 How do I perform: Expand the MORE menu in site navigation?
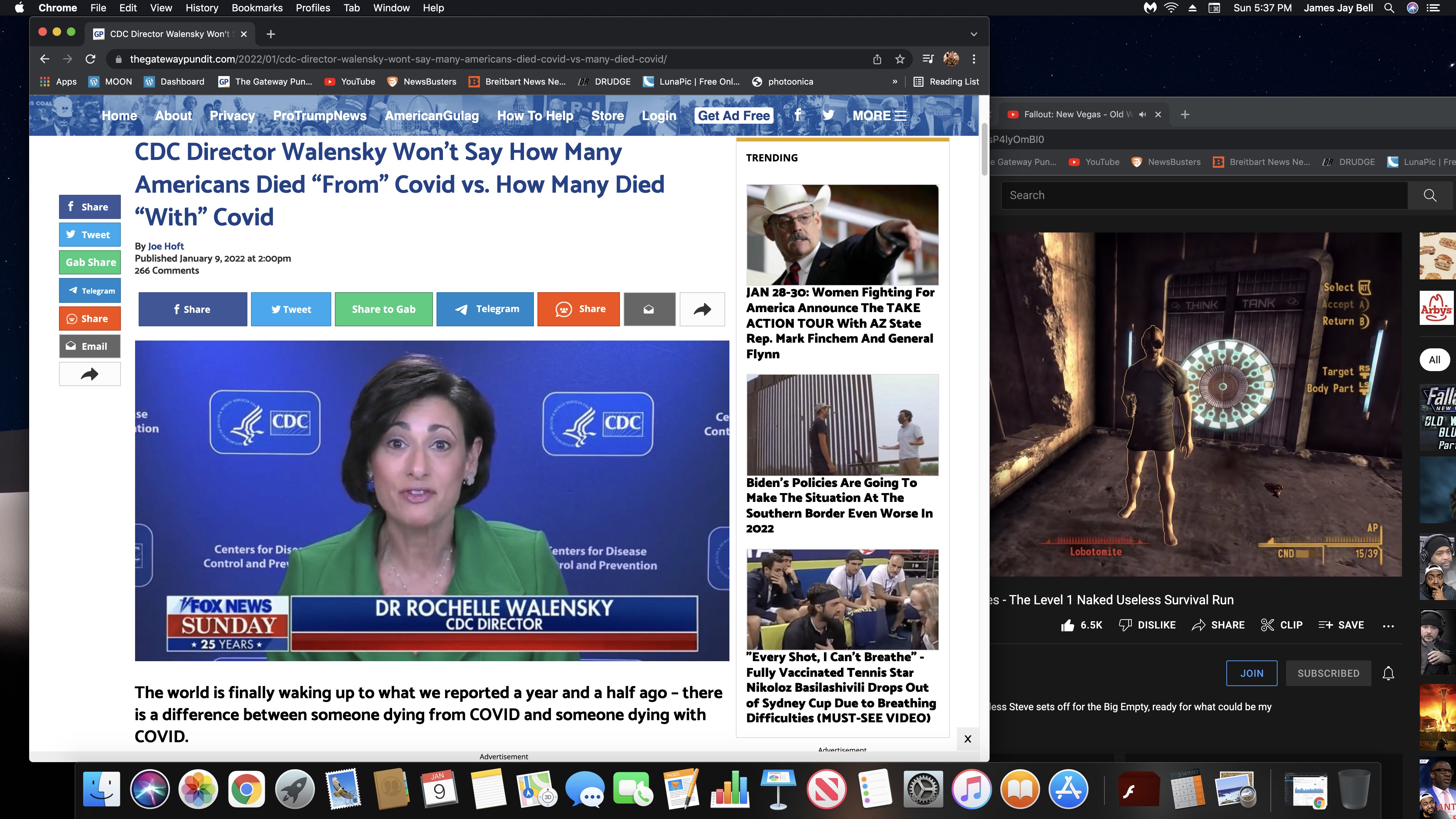pos(879,115)
